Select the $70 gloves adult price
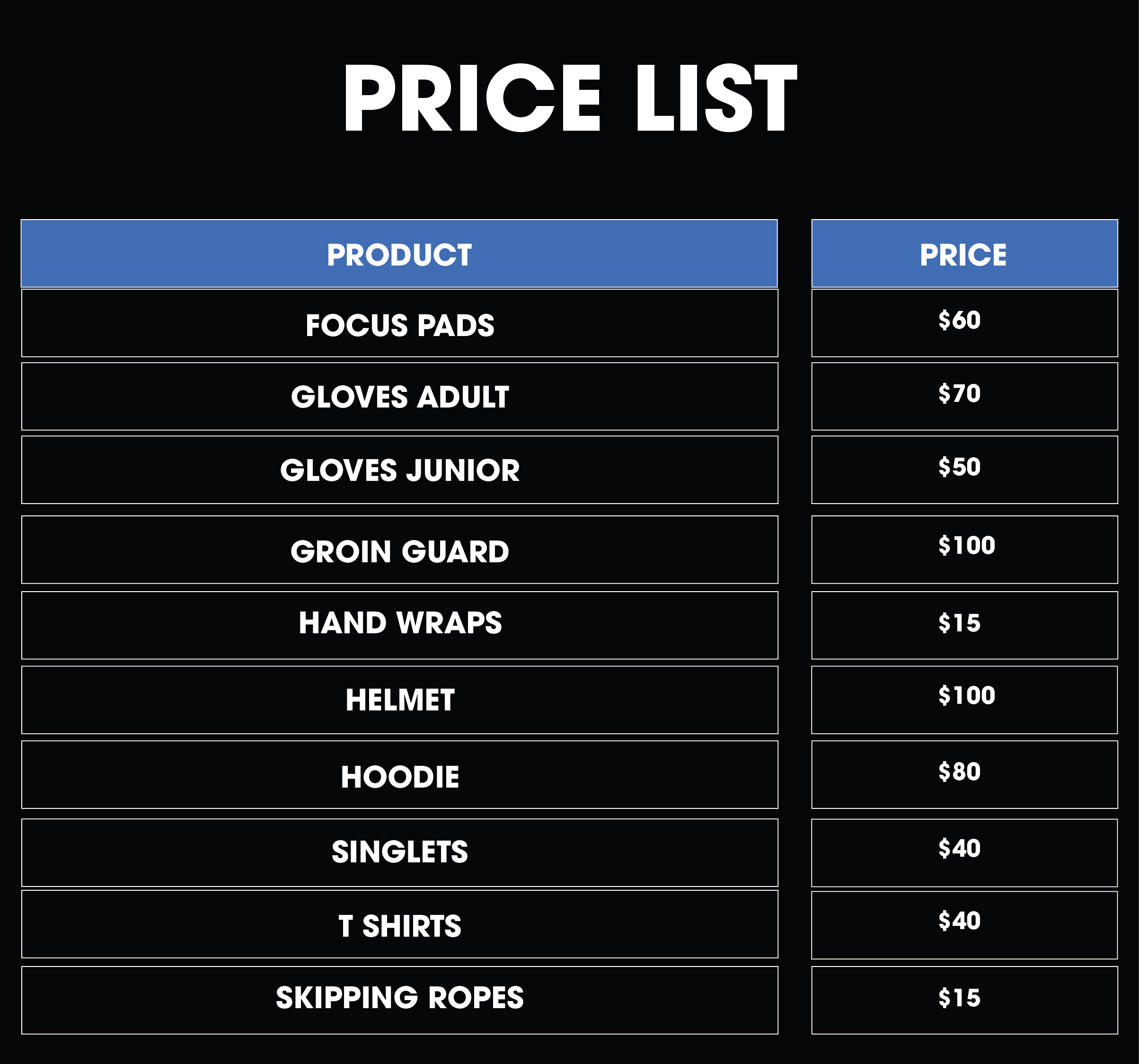 [959, 393]
